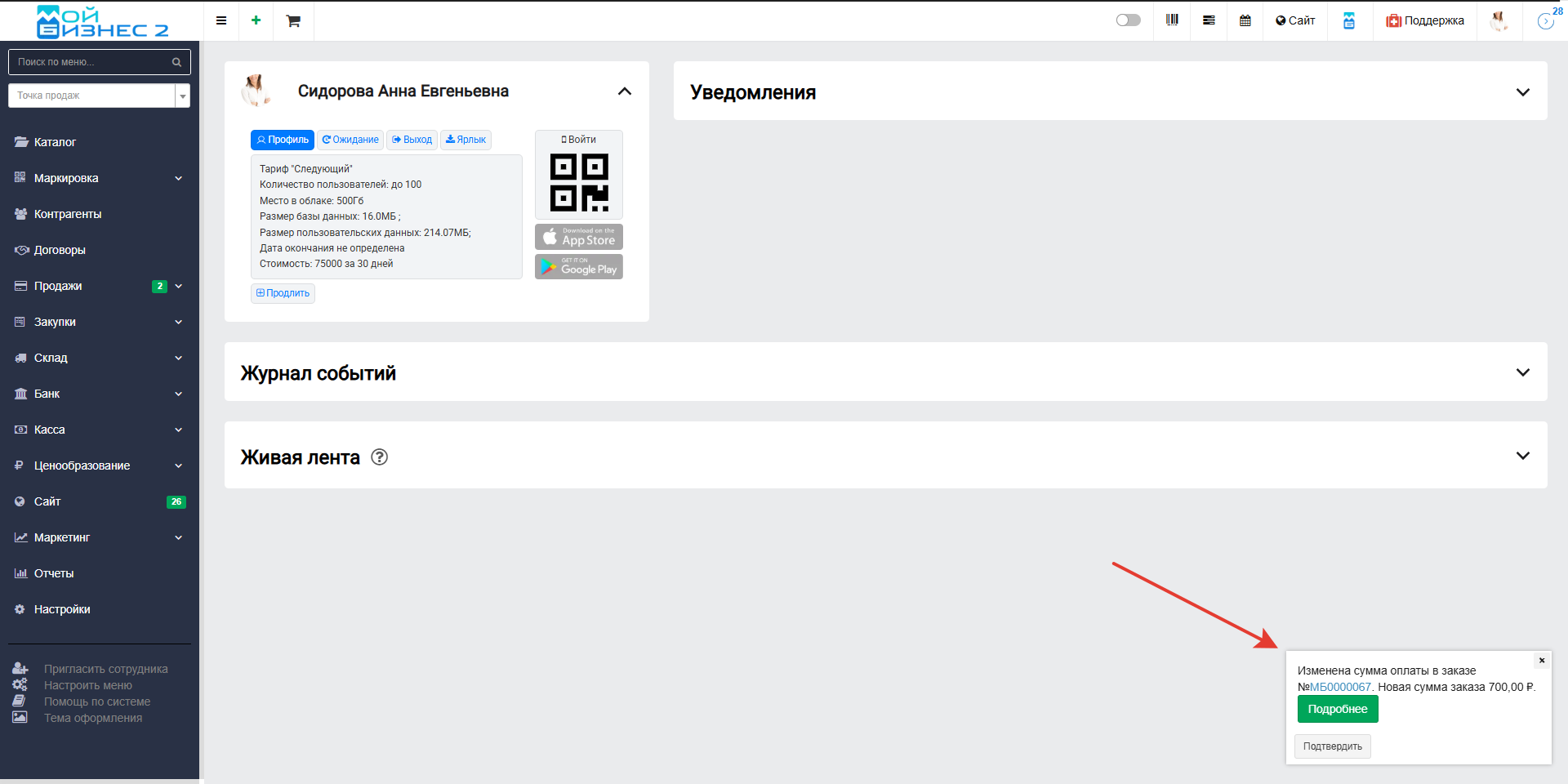
Task: Close the payment notification popup
Action: (x=1541, y=660)
